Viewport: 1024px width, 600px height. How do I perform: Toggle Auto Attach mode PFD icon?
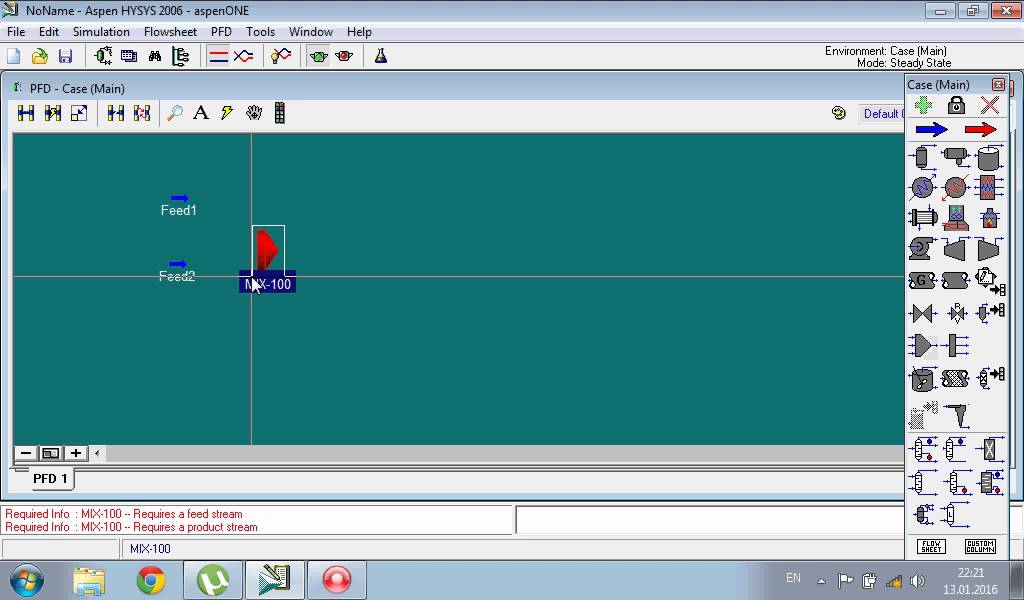click(x=52, y=113)
